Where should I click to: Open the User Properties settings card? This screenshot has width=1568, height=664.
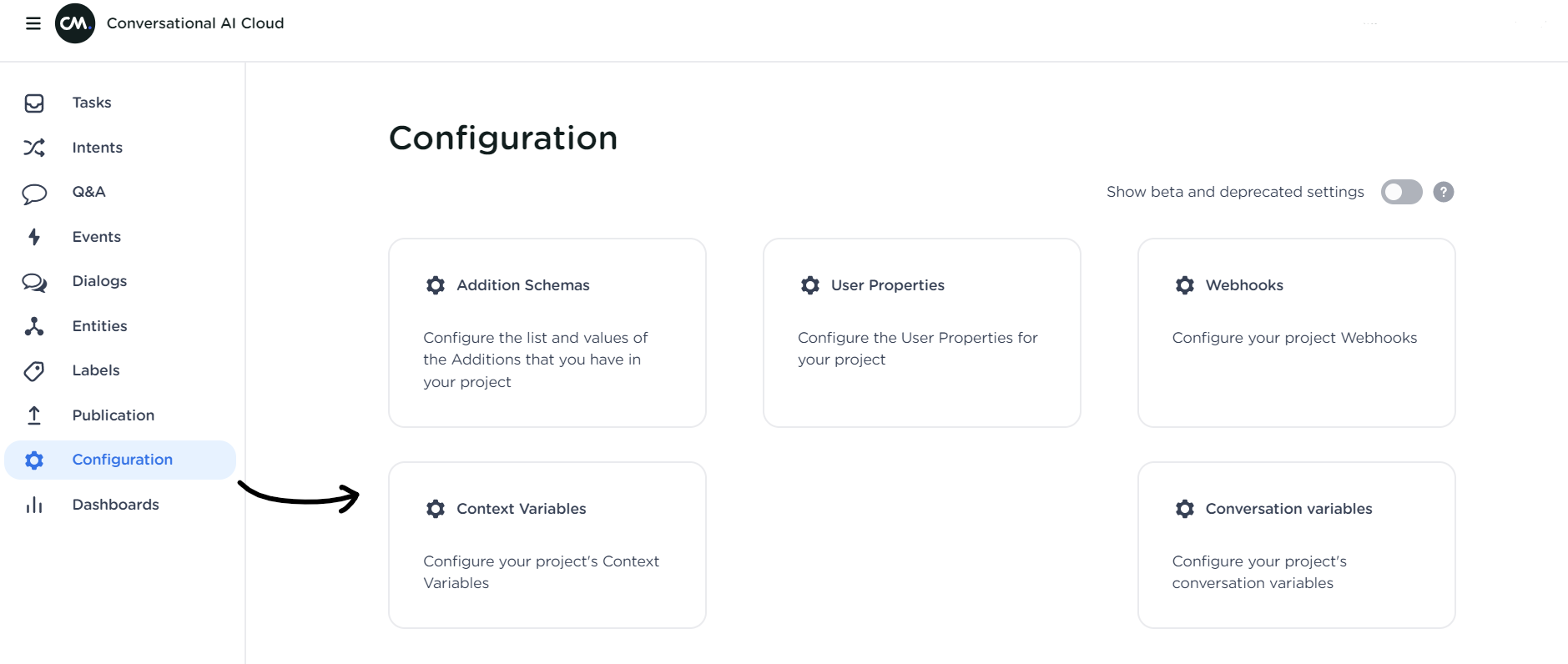coord(921,333)
